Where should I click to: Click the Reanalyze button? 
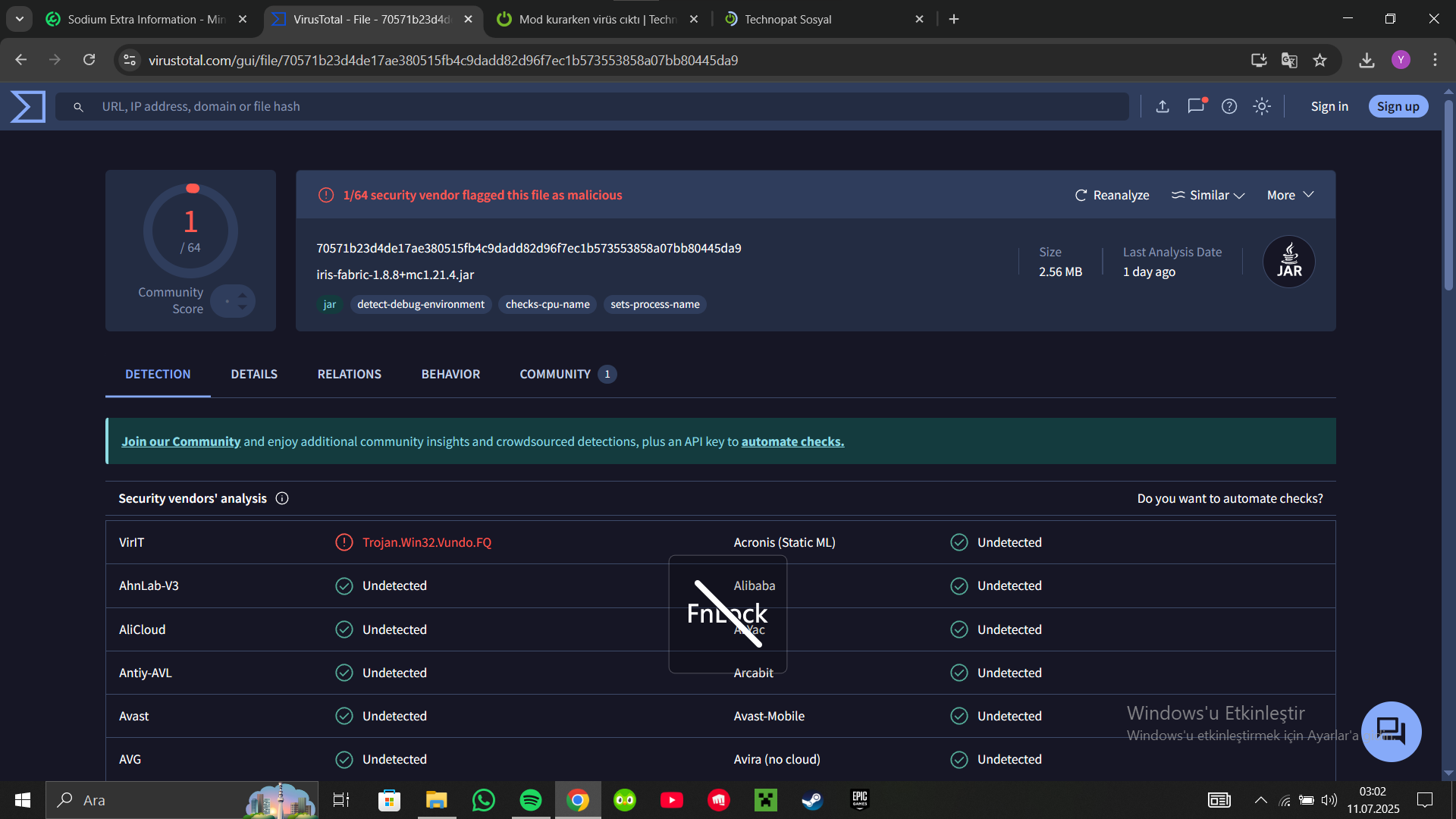(x=1112, y=195)
